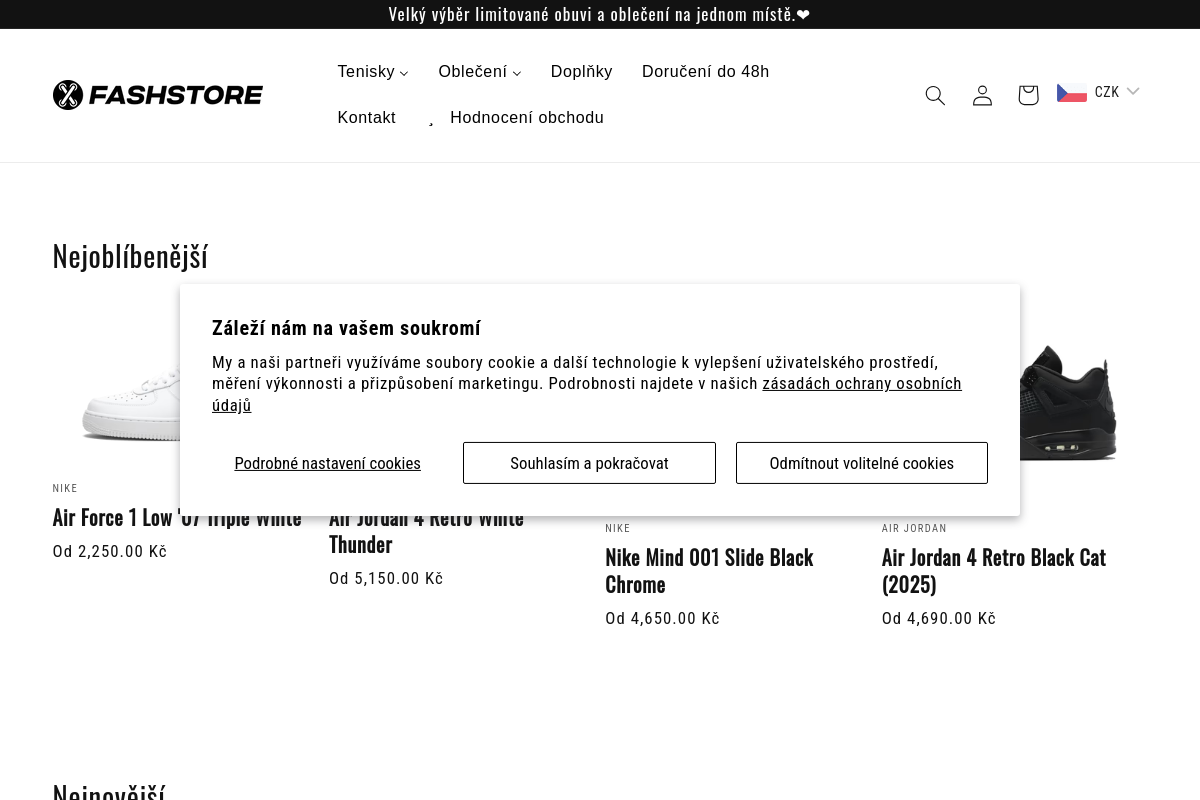Screen dimensions: 1200x800
Task: Click the price Od 2,250.00 Kč
Action: tap(110, 551)
